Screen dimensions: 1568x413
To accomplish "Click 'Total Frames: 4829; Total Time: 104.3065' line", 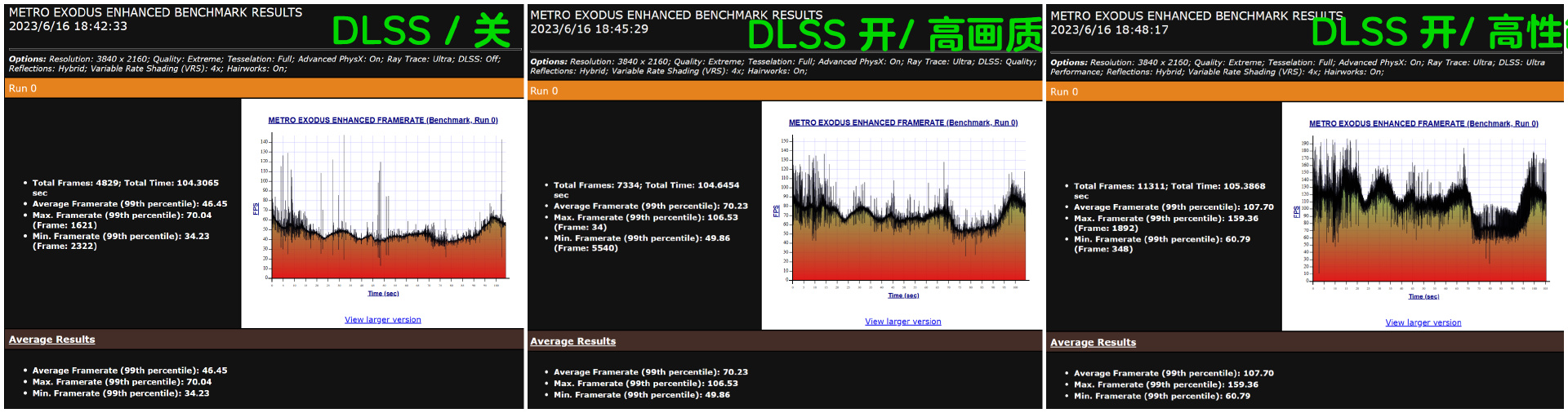I will coord(126,188).
